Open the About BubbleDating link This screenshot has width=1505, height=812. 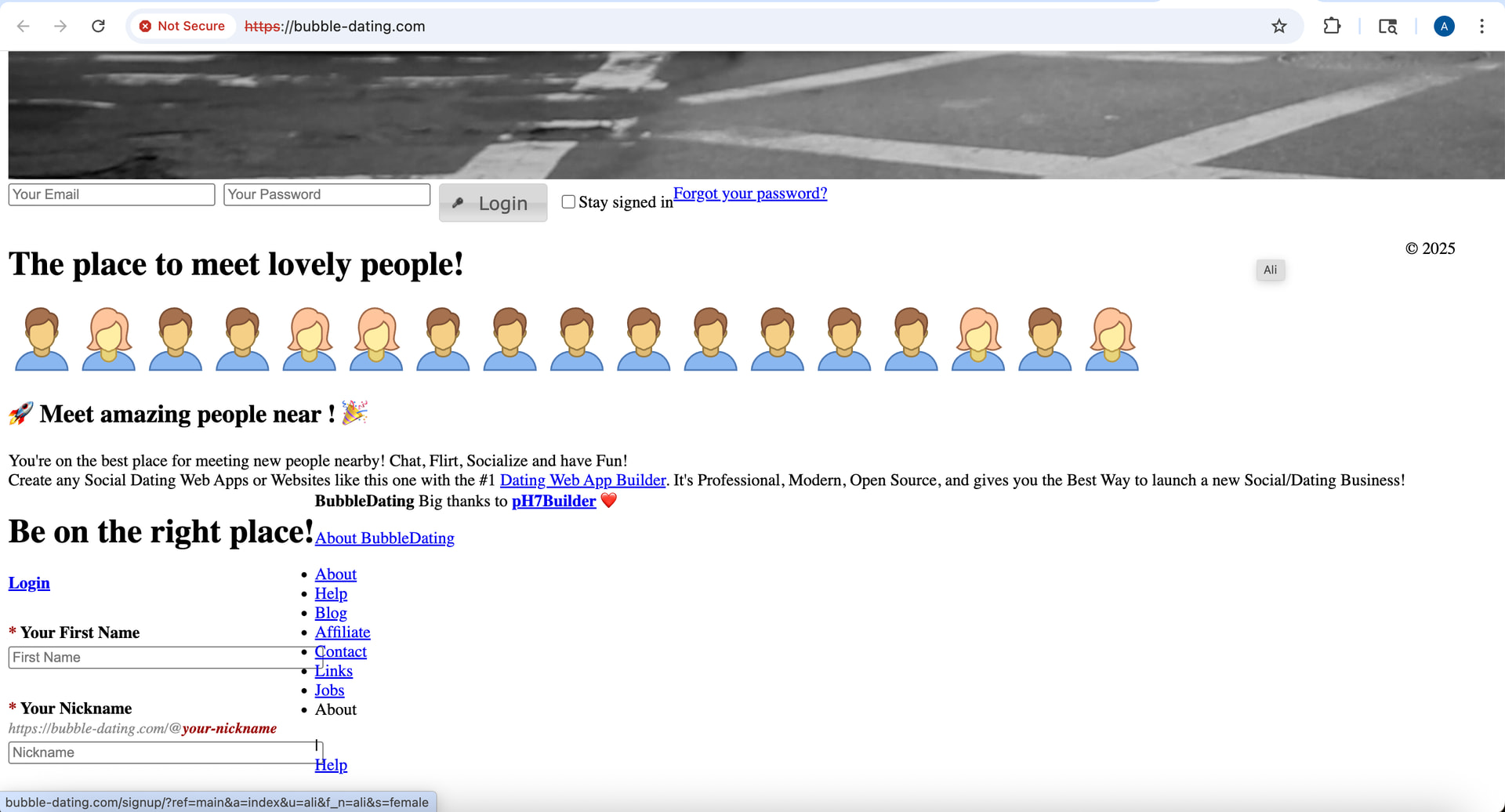(x=384, y=538)
